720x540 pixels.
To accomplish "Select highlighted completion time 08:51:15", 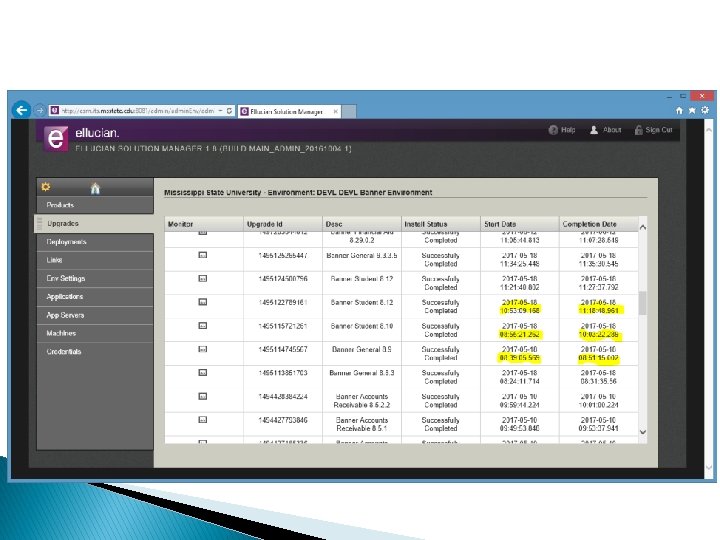I will [x=599, y=358].
